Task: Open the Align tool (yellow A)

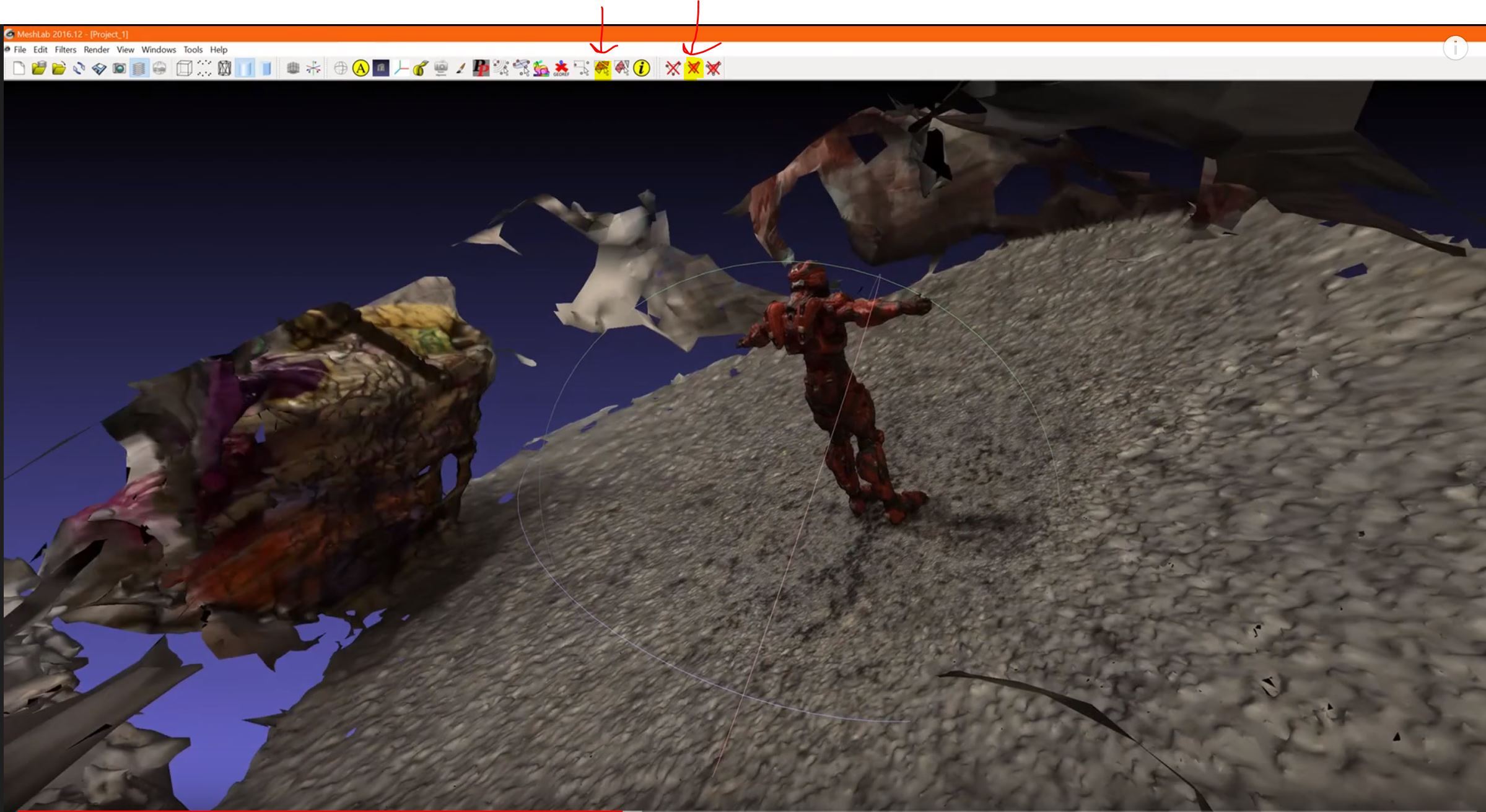Action: point(361,68)
